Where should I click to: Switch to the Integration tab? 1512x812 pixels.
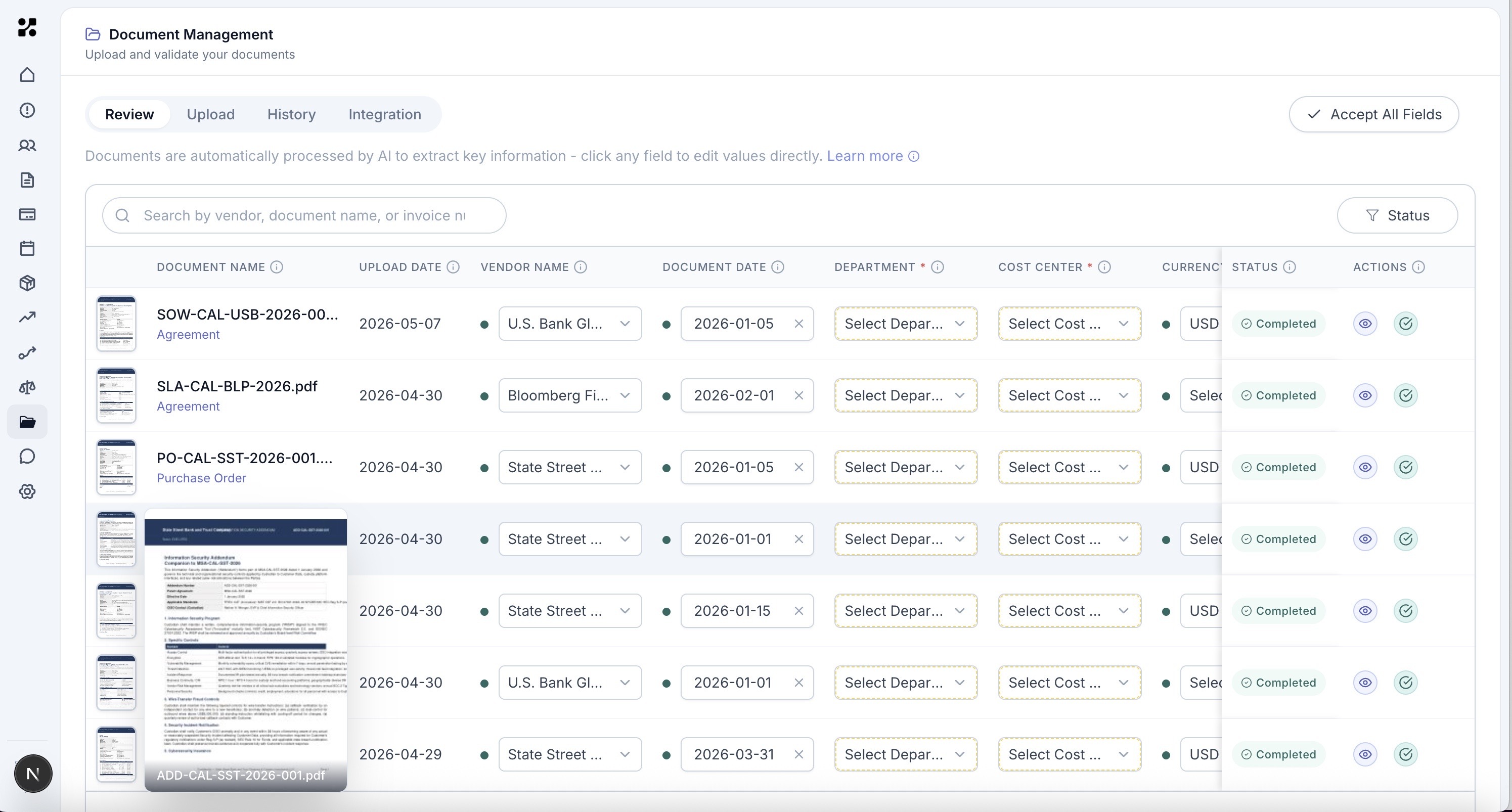[x=384, y=114]
